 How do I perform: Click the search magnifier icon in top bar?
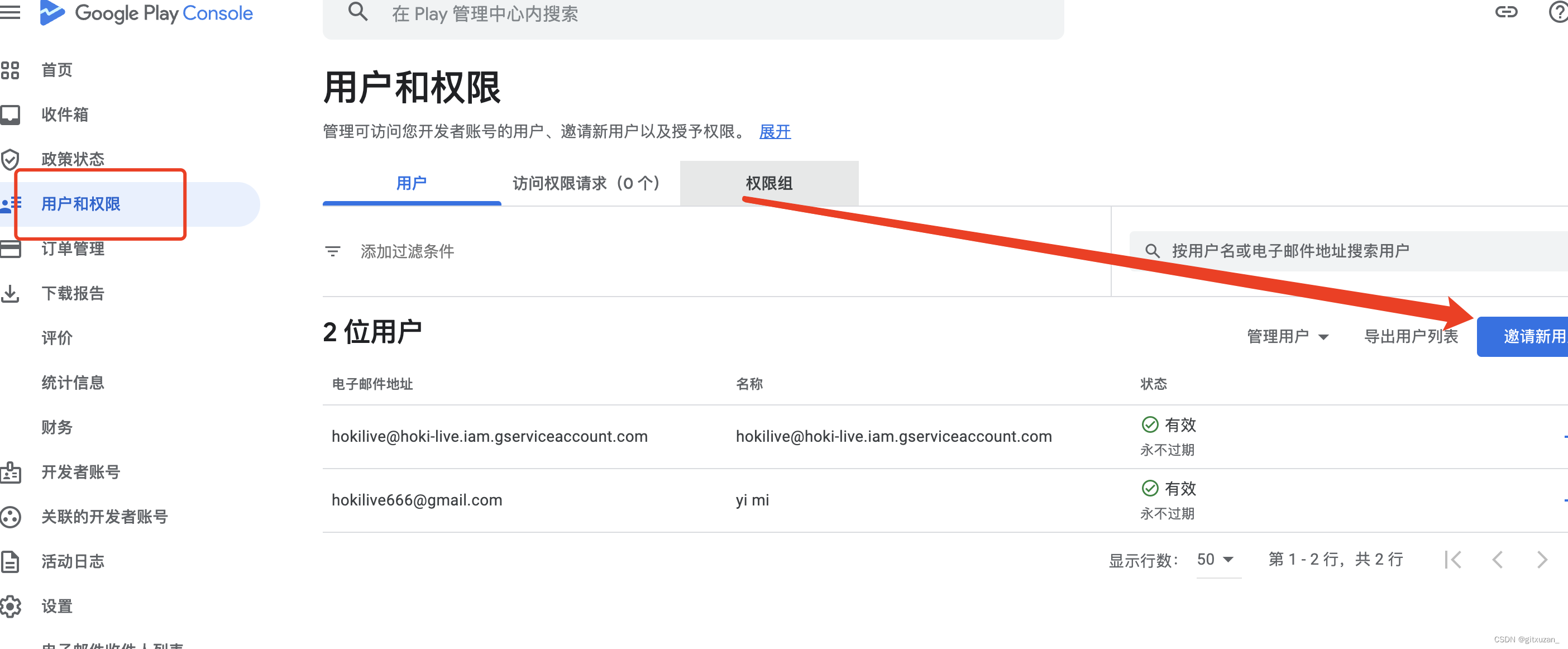click(x=358, y=12)
